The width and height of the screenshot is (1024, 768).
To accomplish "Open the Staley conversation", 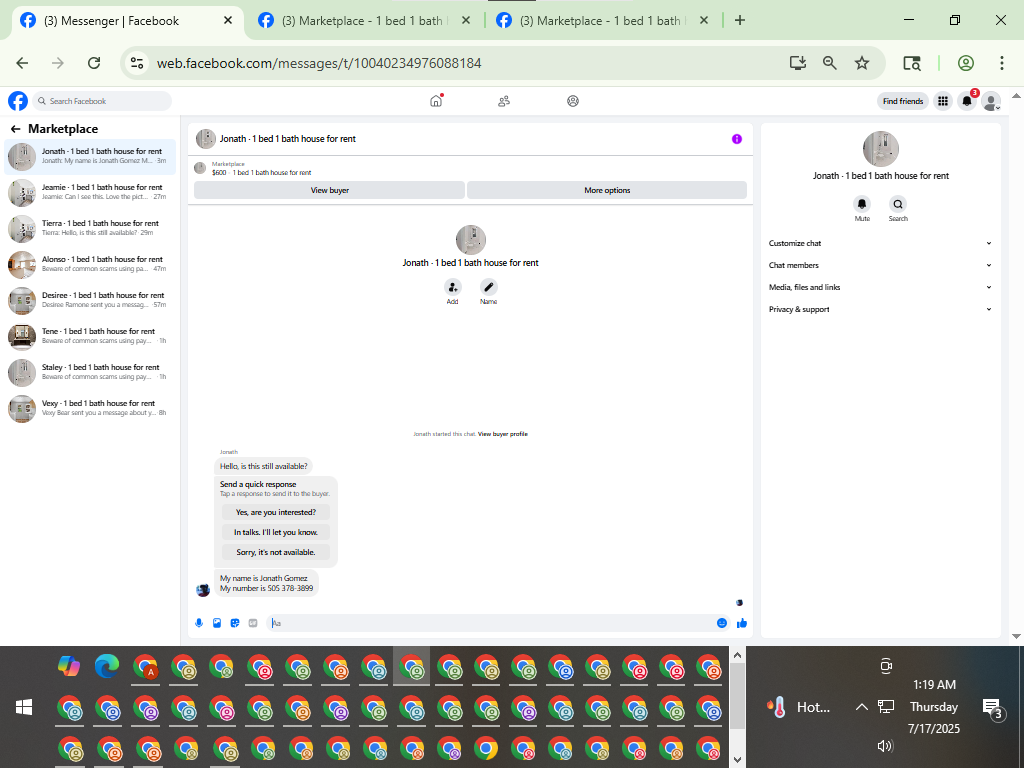I will (x=90, y=372).
